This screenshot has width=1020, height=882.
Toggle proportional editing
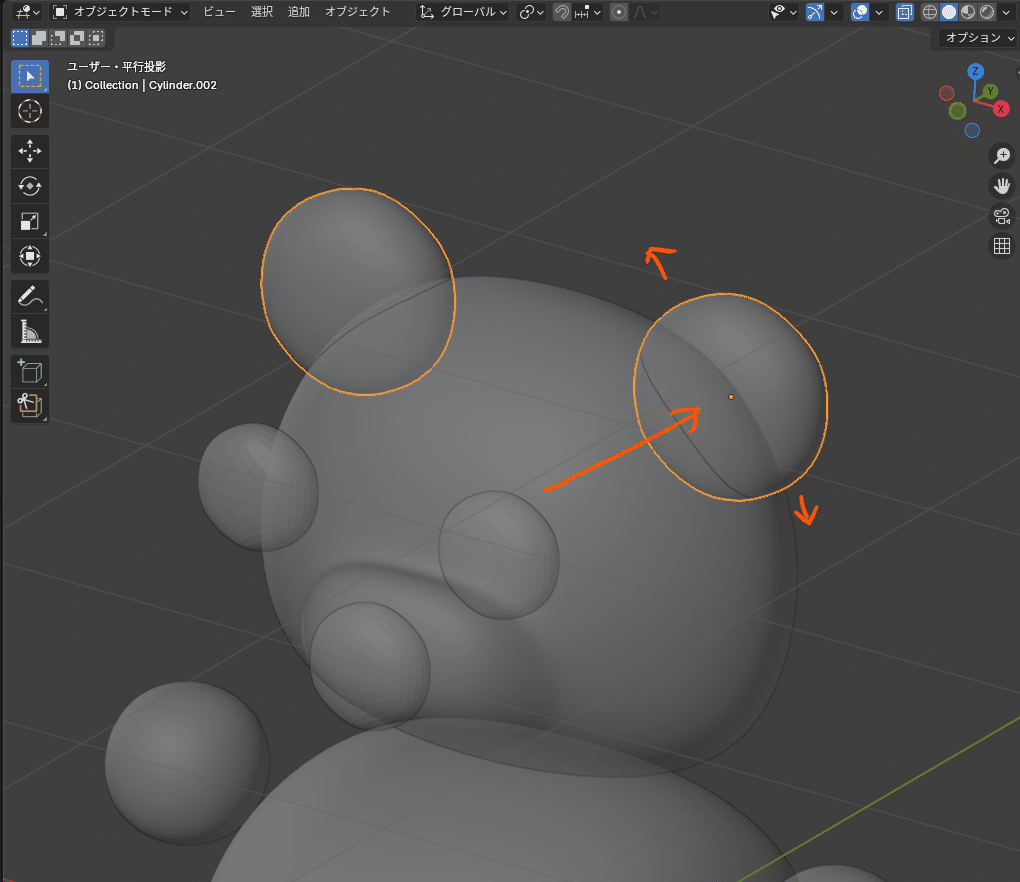(619, 12)
